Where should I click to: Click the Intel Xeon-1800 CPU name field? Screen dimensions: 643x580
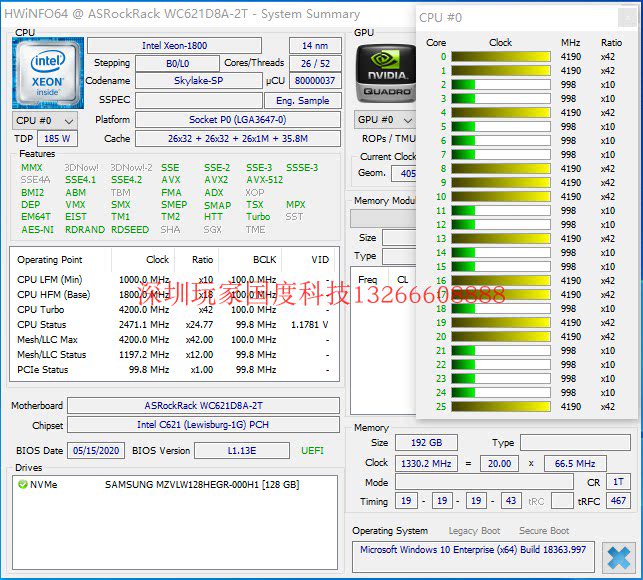point(174,46)
